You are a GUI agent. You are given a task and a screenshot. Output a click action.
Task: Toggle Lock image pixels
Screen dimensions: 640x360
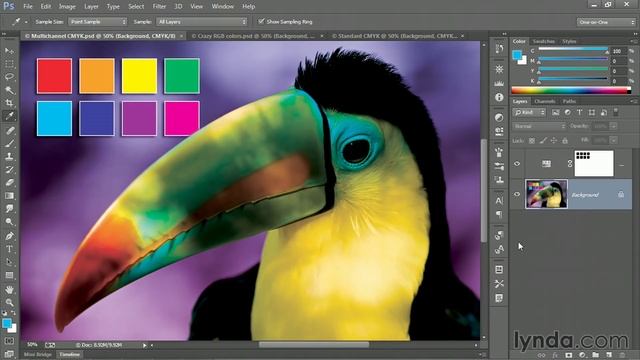pyautogui.click(x=543, y=140)
